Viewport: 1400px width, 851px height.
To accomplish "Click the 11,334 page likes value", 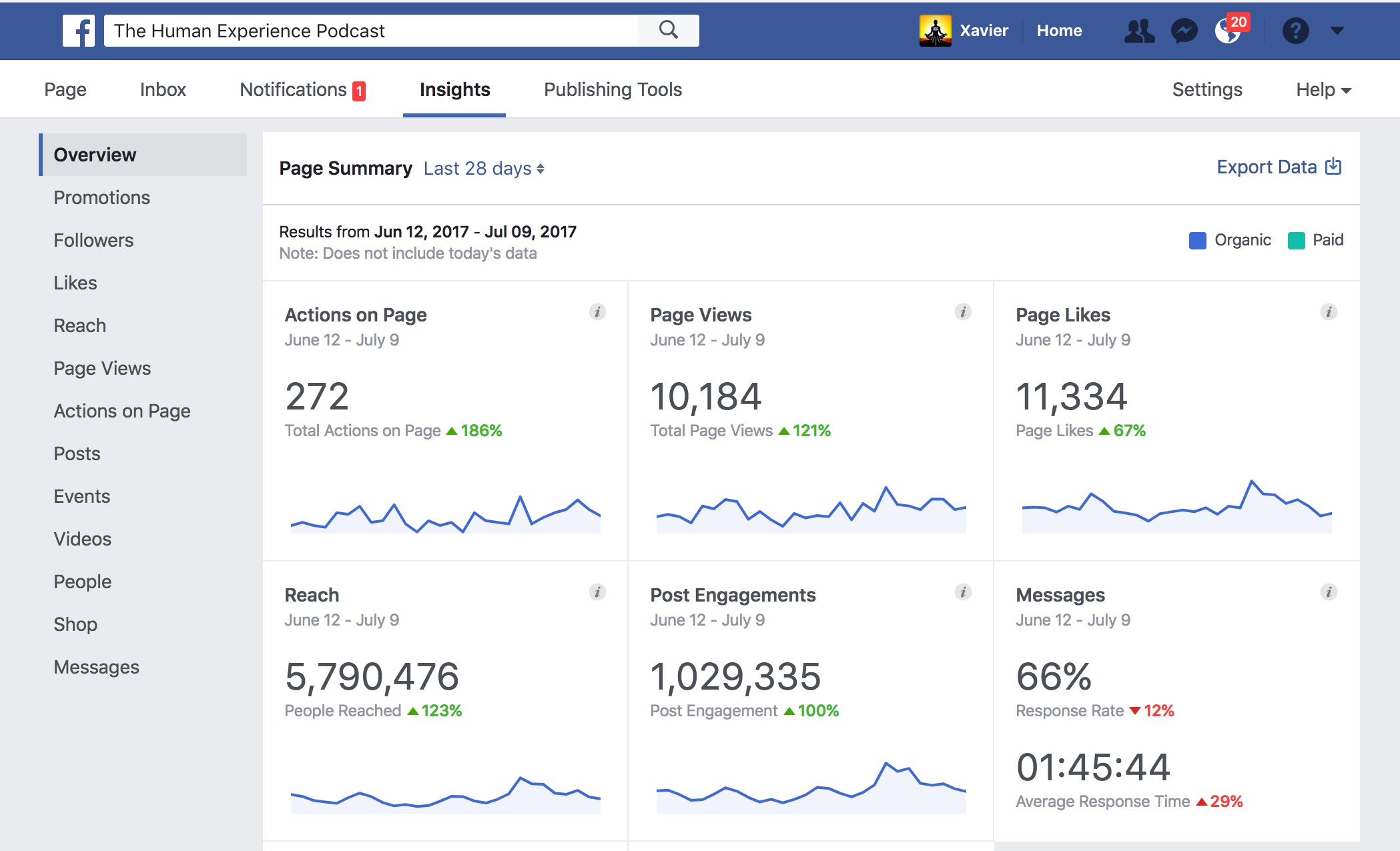I will [x=1071, y=396].
